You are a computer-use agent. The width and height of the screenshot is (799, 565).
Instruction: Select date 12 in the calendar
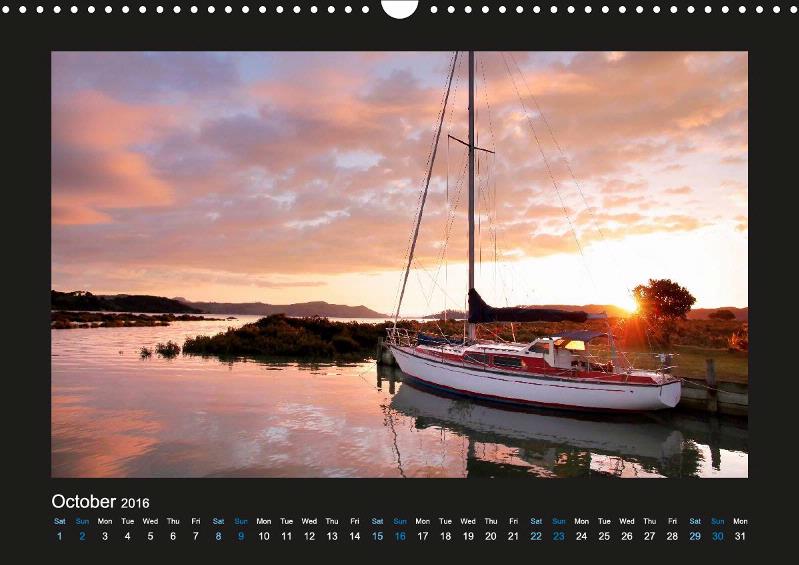pos(309,536)
